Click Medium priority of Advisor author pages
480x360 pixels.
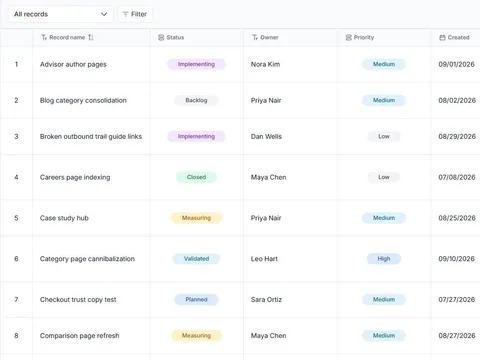[384, 64]
